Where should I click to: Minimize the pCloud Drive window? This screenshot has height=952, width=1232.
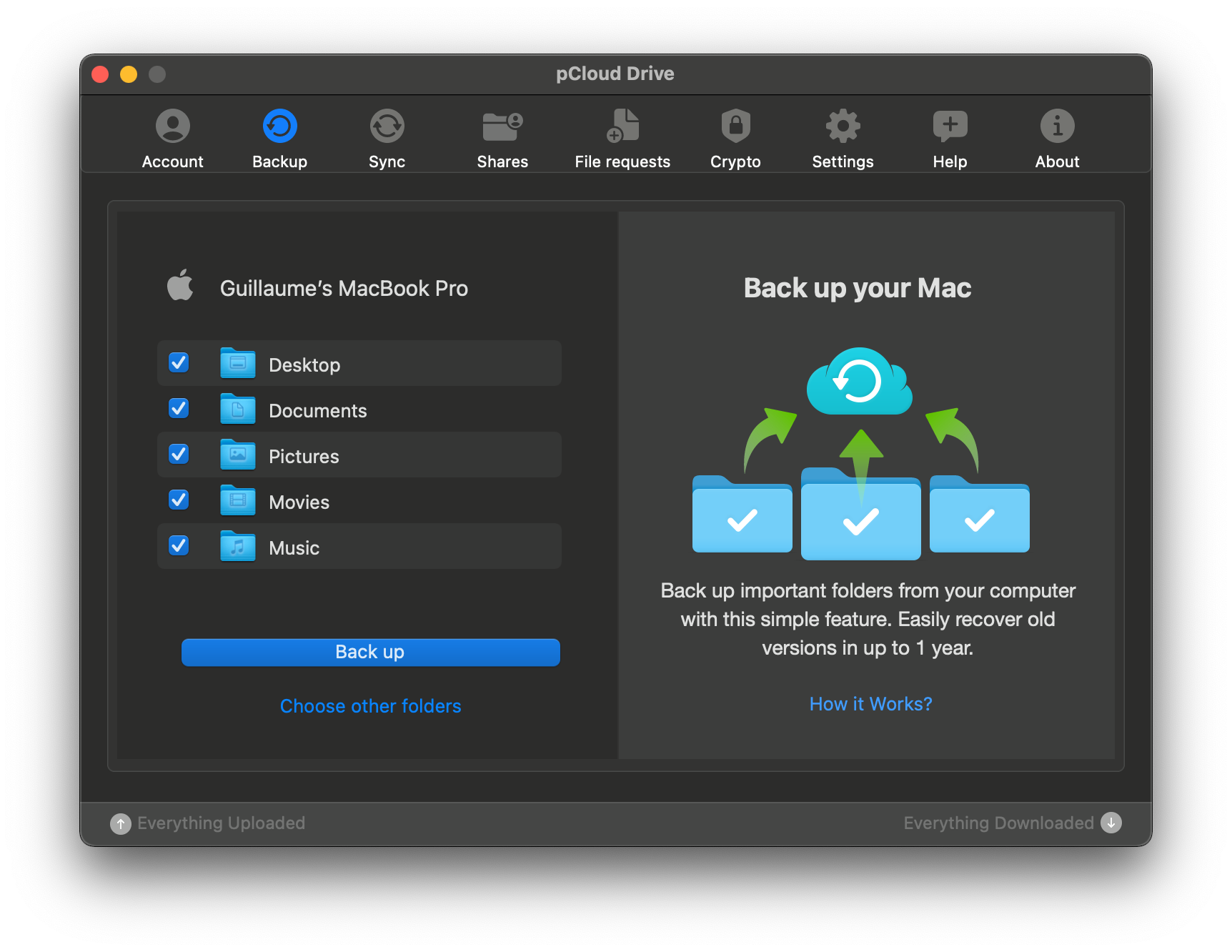click(x=129, y=74)
